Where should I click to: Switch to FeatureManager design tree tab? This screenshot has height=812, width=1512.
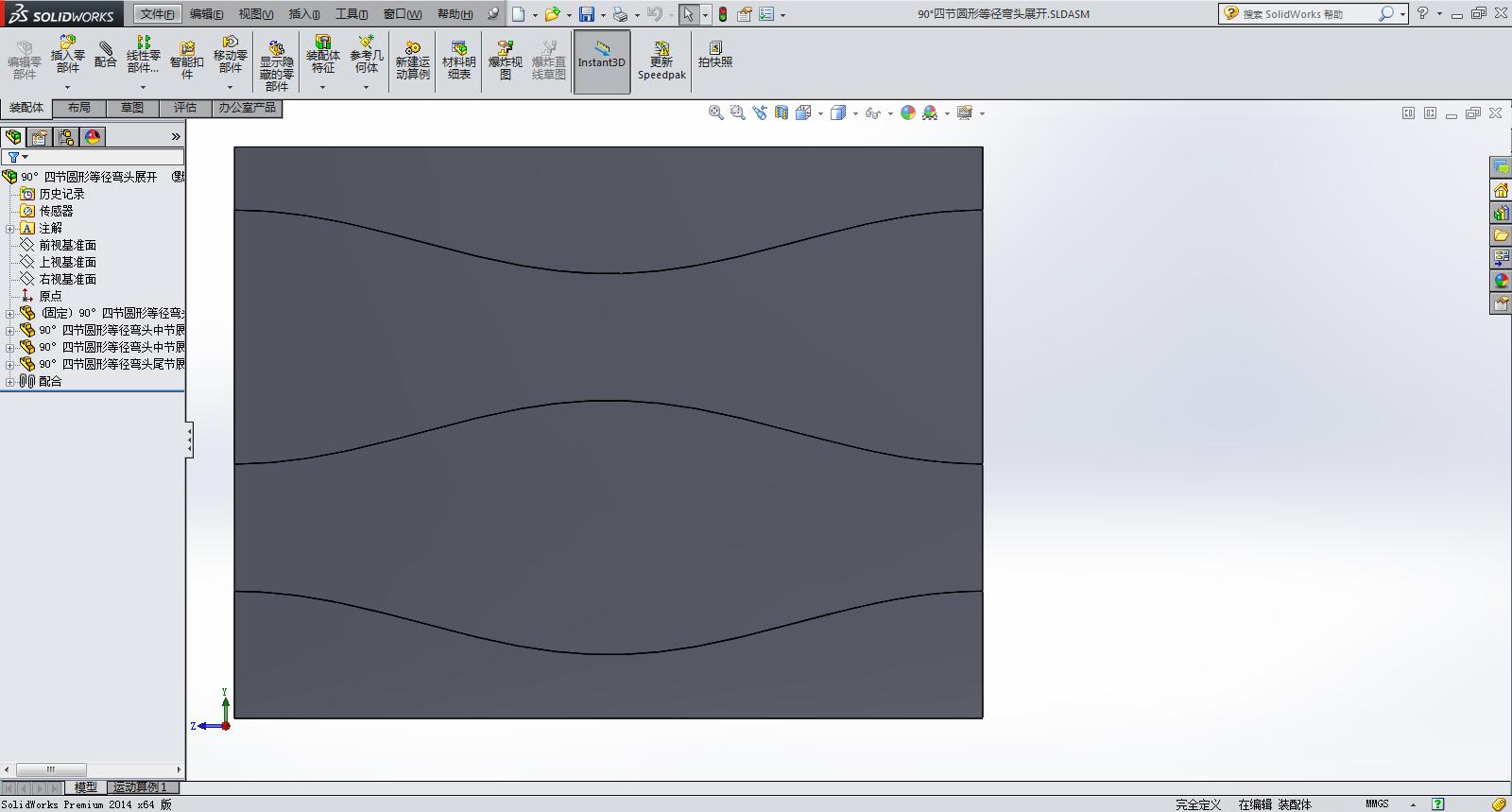[x=13, y=137]
